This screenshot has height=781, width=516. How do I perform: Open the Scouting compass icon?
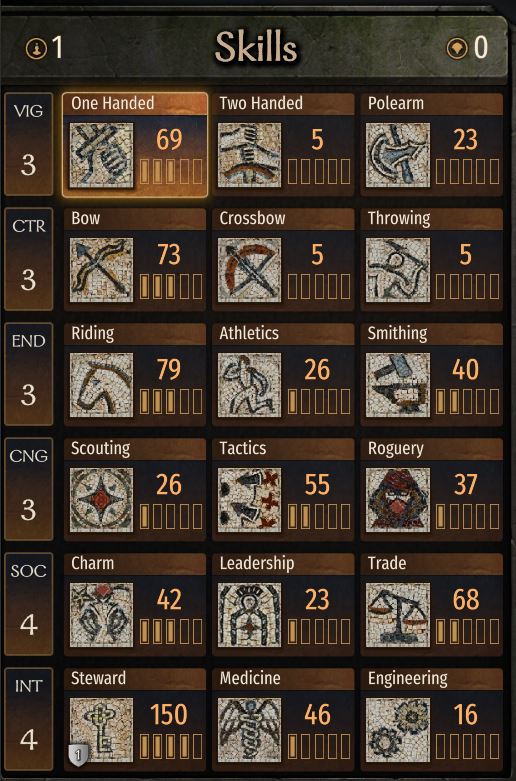coord(101,500)
